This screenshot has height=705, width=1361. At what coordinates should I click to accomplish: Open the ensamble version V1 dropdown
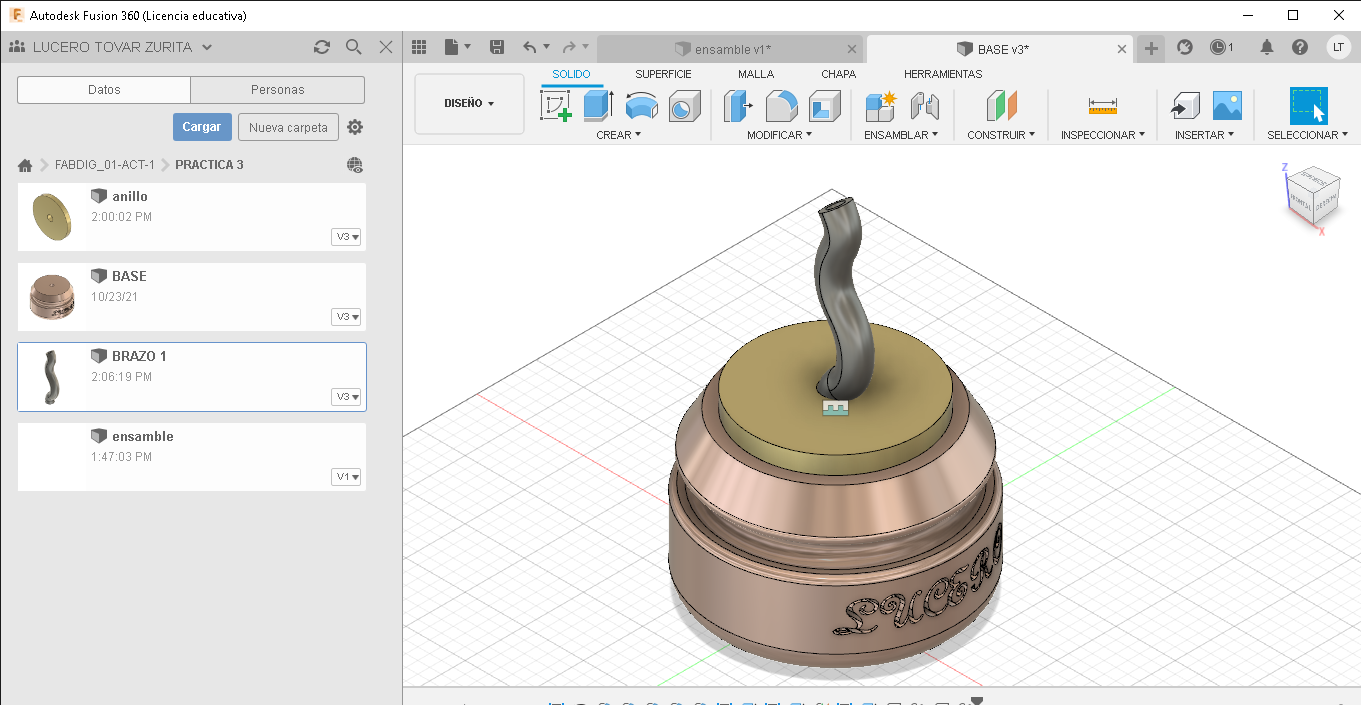[346, 477]
